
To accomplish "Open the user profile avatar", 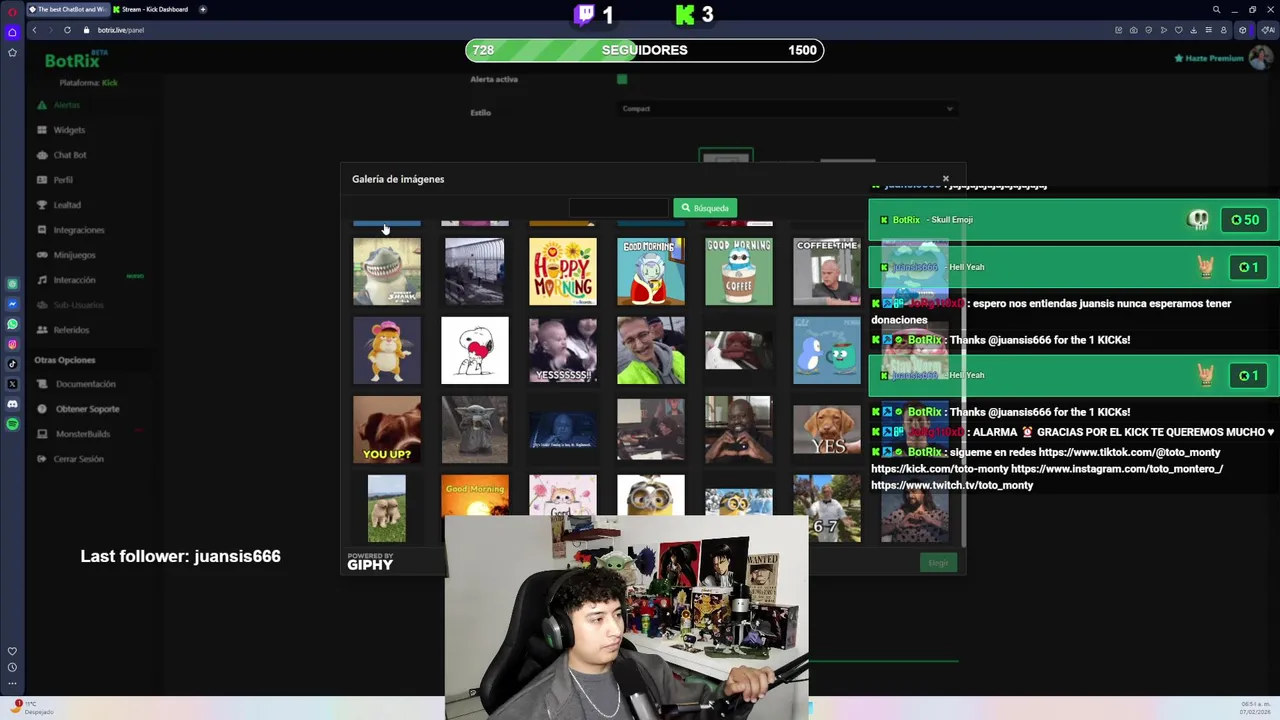I will coord(1260,58).
